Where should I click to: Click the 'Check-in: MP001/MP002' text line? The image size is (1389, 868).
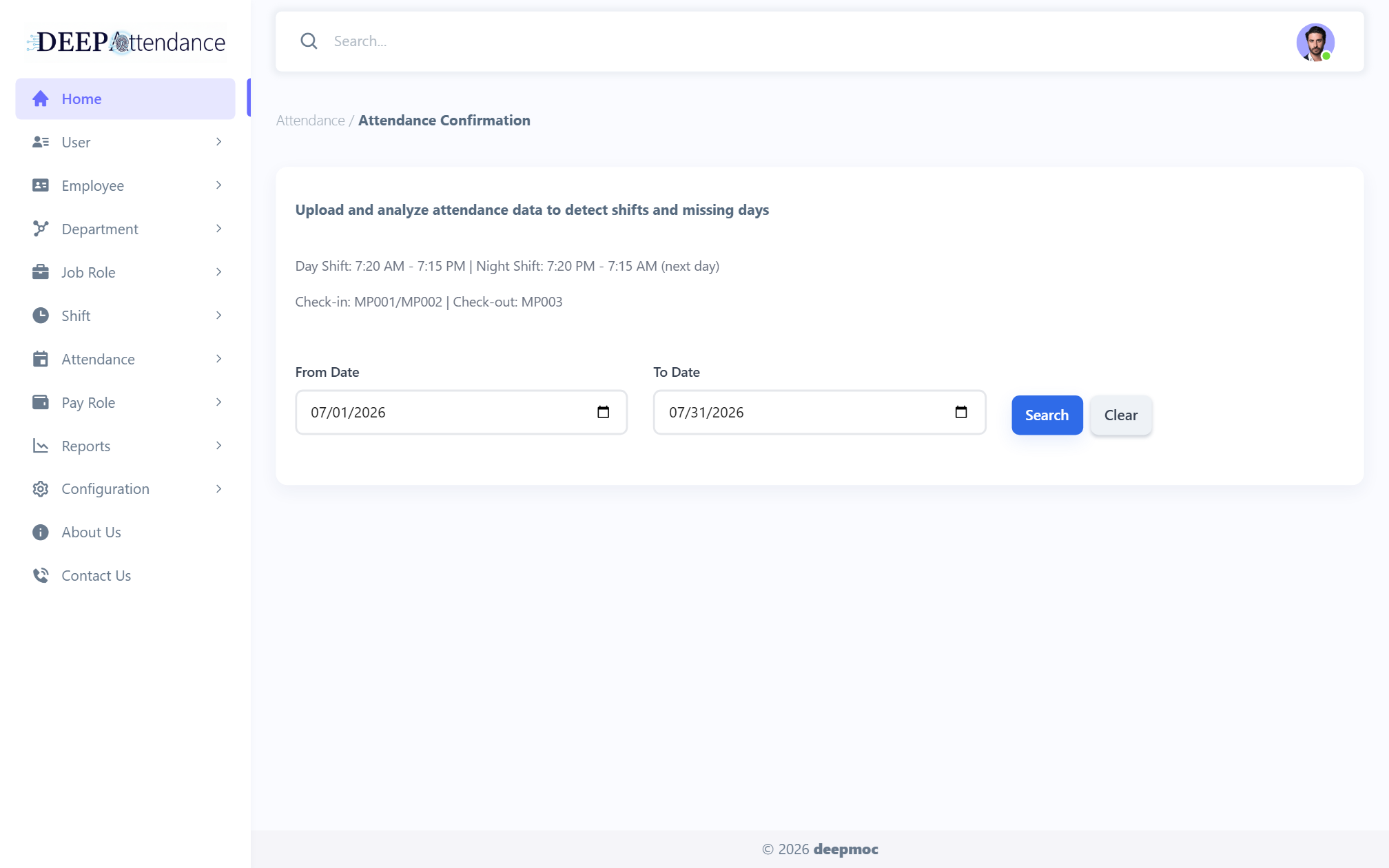pyautogui.click(x=429, y=302)
